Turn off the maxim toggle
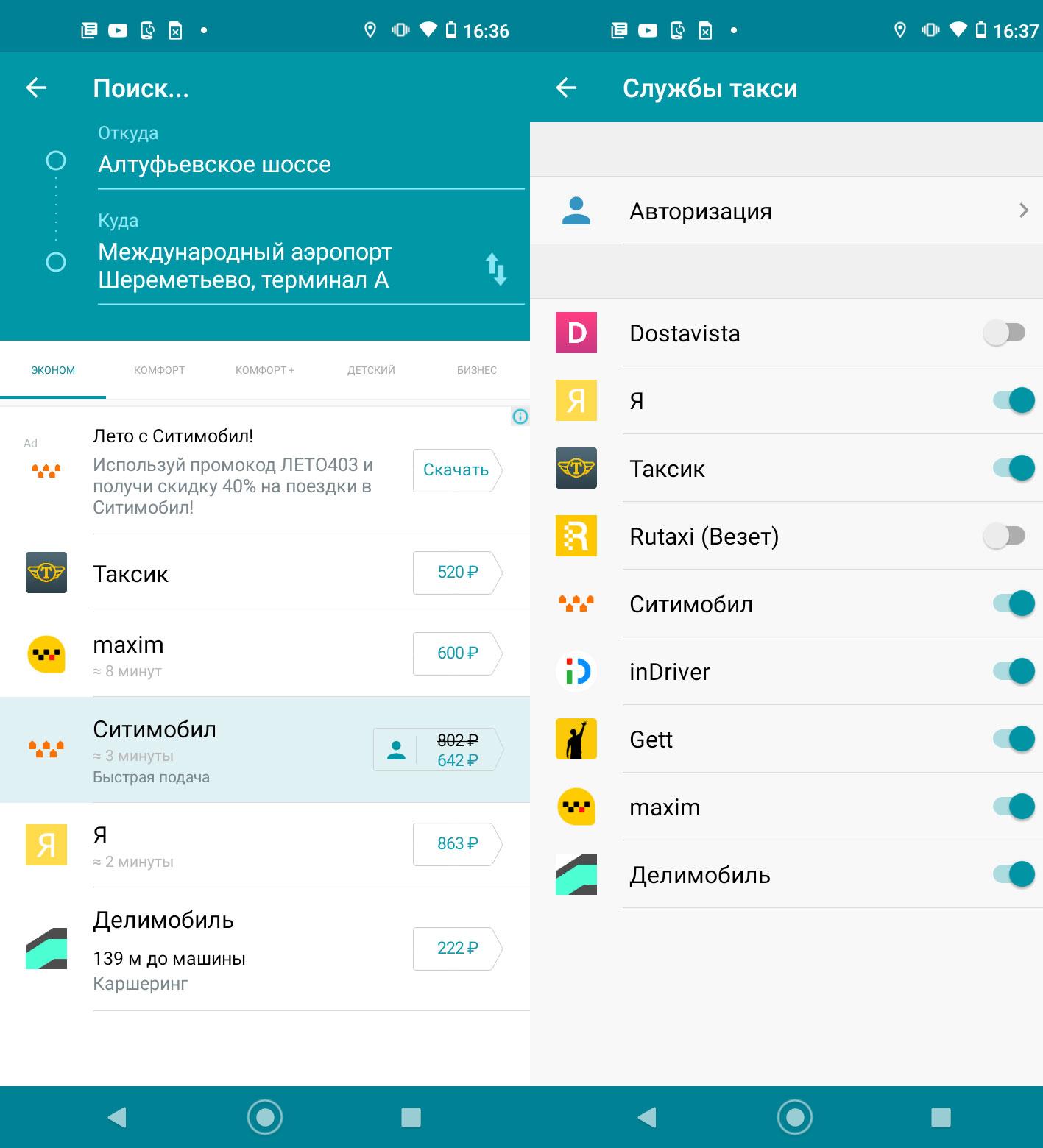The width and height of the screenshot is (1043, 1148). (x=1014, y=807)
